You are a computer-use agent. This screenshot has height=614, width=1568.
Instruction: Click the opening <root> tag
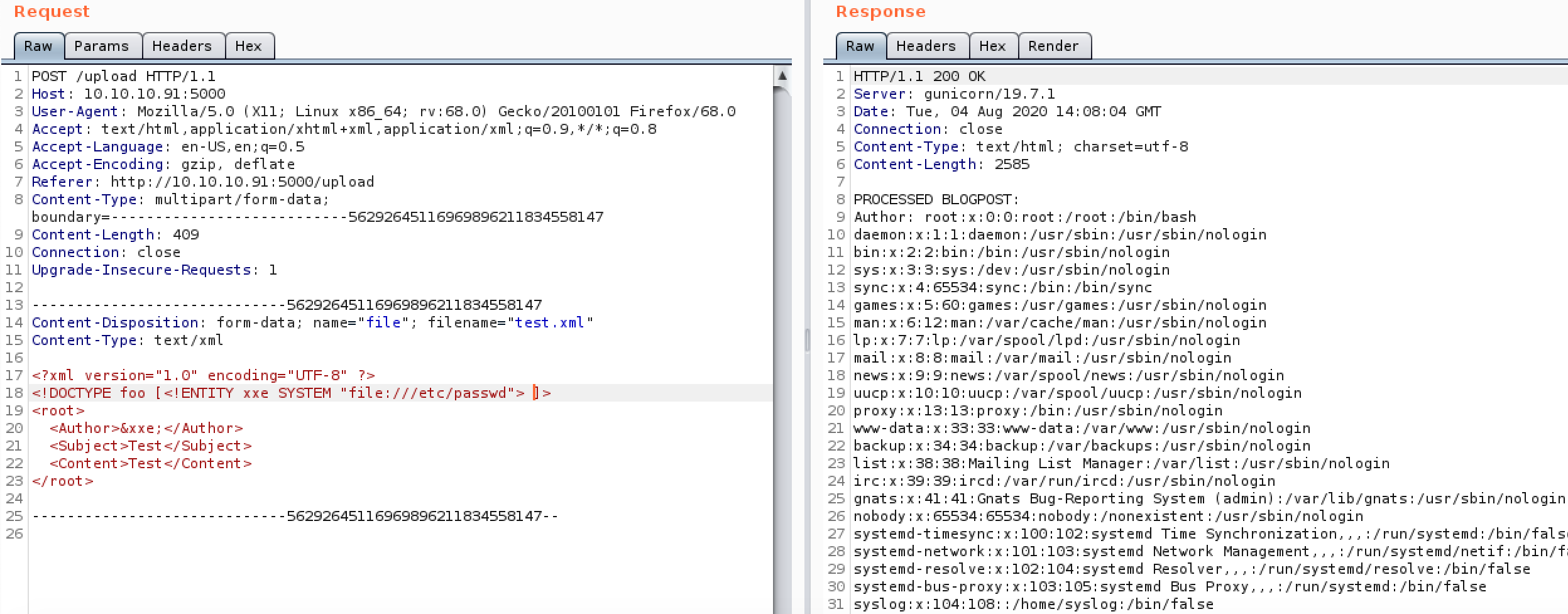coord(58,410)
